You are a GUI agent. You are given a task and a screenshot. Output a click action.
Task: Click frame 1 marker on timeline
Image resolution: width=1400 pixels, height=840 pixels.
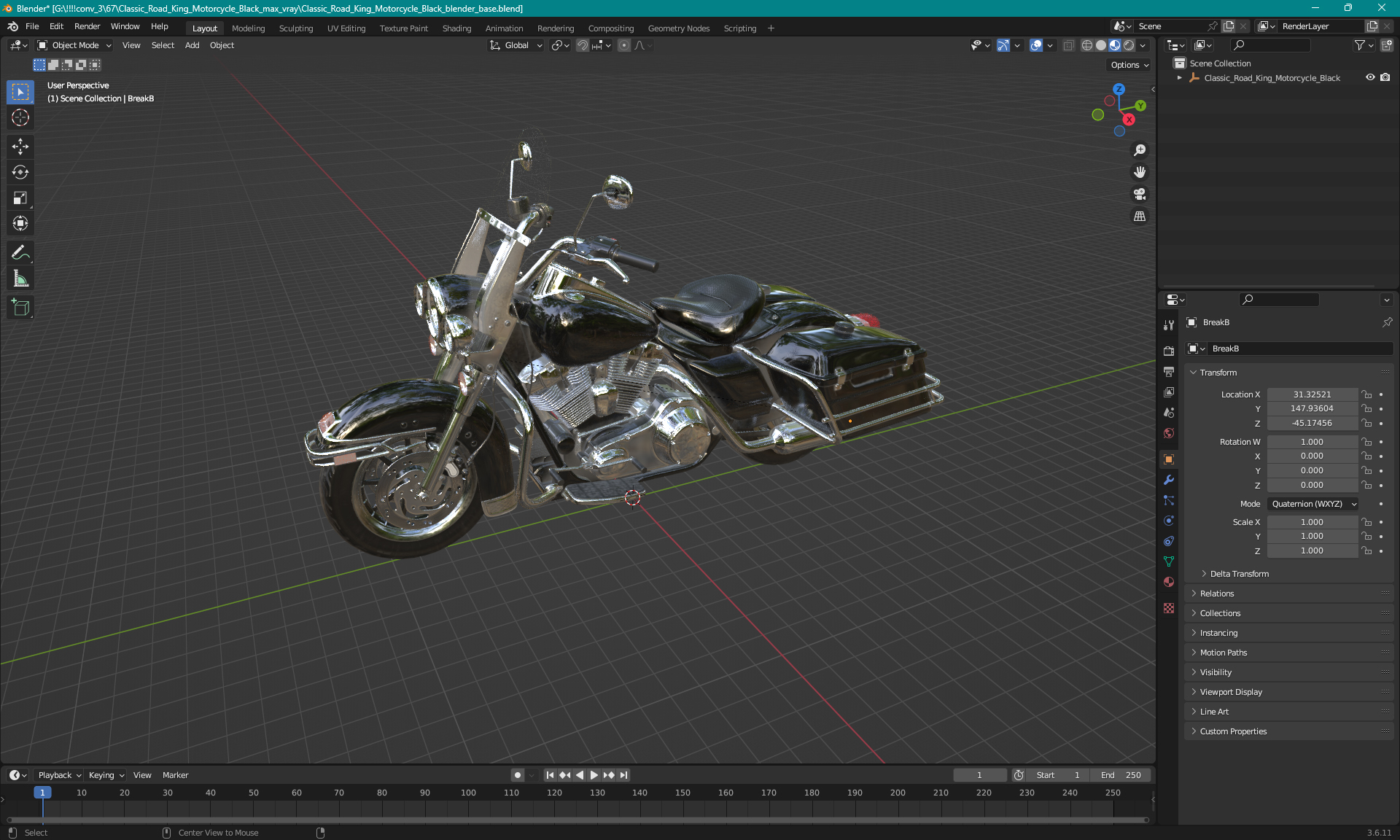[x=41, y=792]
